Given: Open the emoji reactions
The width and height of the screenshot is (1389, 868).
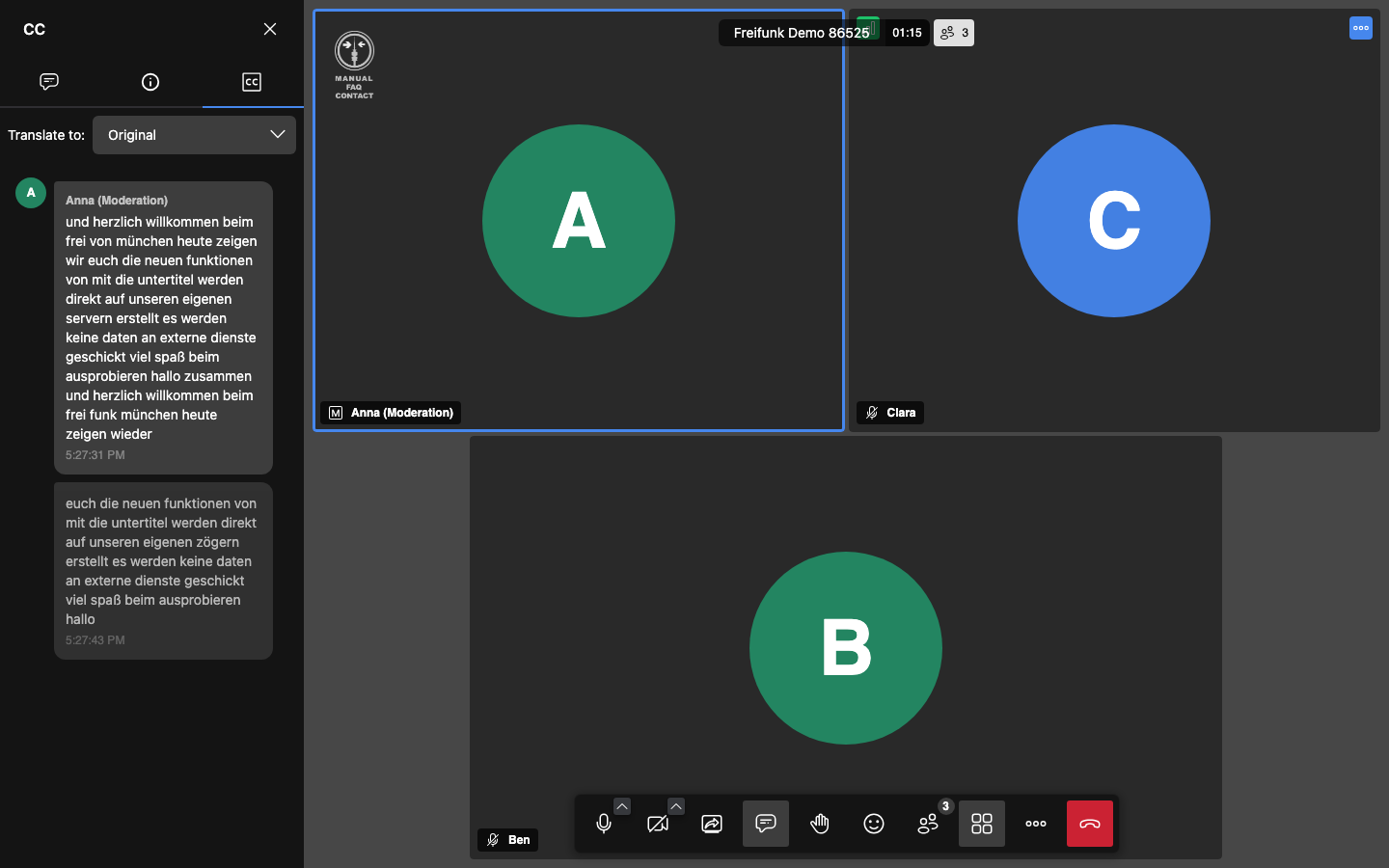Looking at the screenshot, I should [x=874, y=824].
